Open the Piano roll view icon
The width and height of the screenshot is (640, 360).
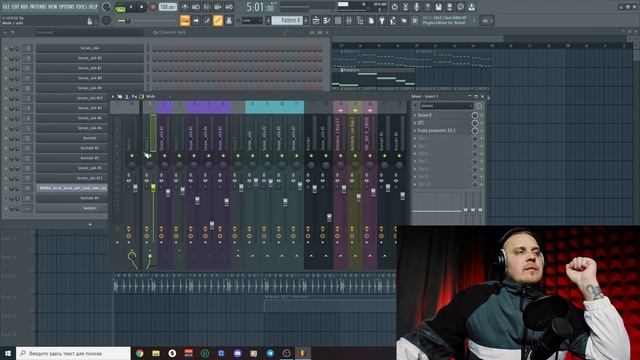(327, 20)
